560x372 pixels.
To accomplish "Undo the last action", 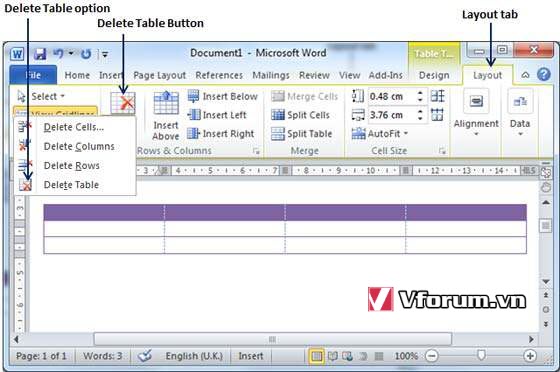I will click(59, 54).
